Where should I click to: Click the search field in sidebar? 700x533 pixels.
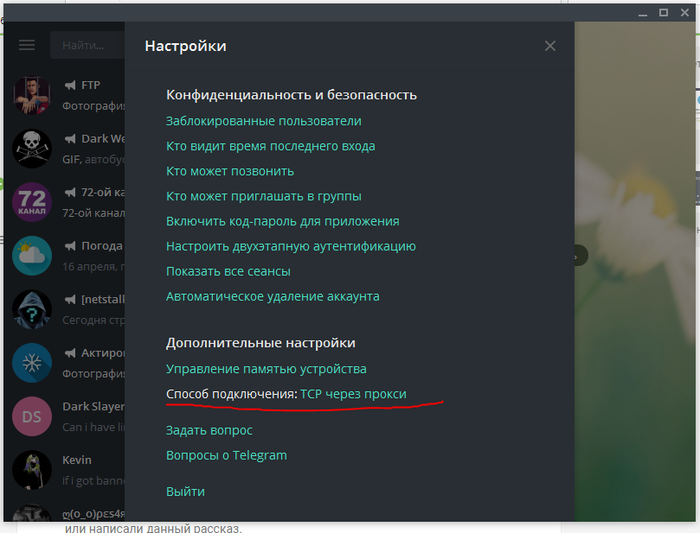coord(87,46)
